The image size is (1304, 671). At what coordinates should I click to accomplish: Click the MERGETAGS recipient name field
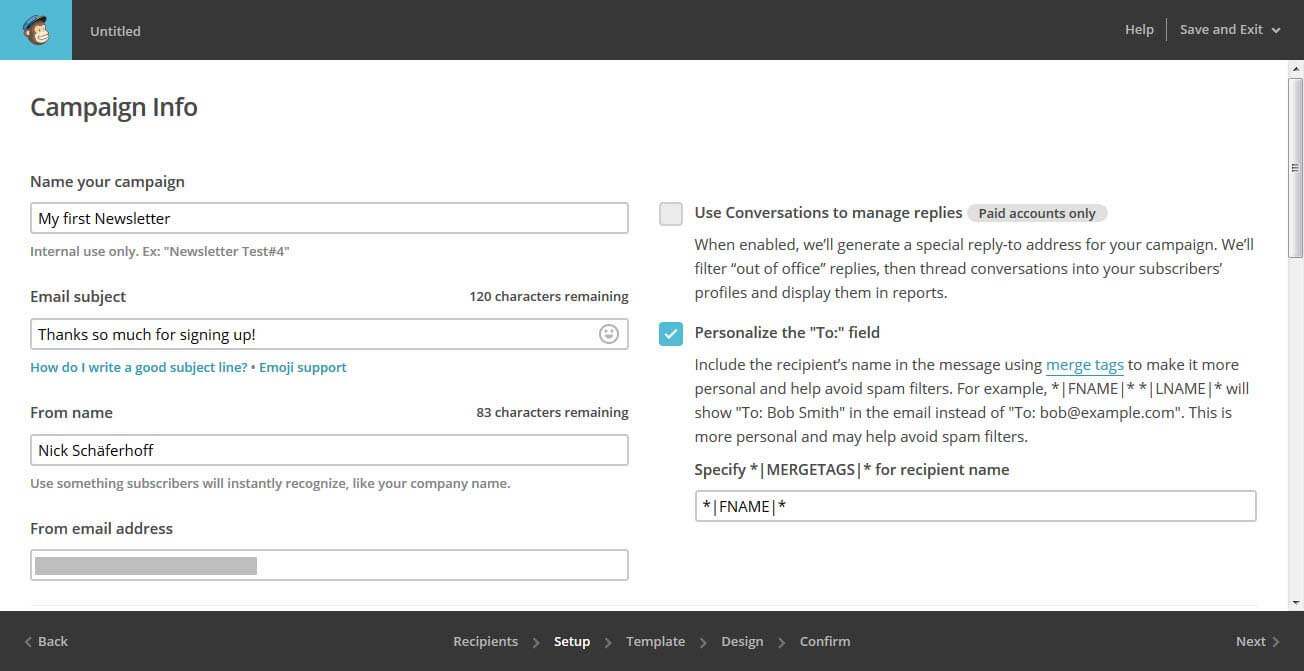pyautogui.click(x=975, y=506)
